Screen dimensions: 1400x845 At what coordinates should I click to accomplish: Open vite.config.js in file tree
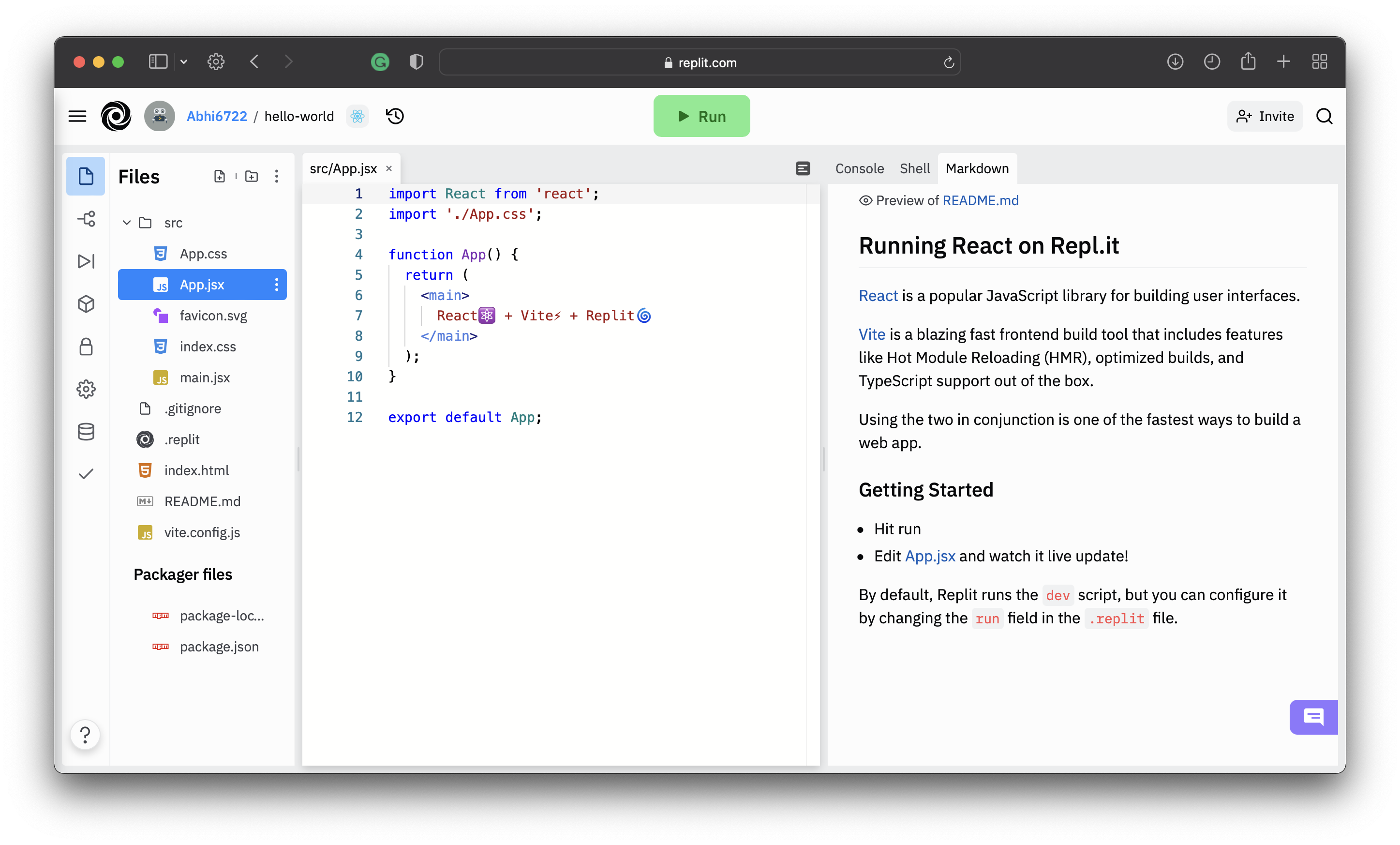coord(202,532)
